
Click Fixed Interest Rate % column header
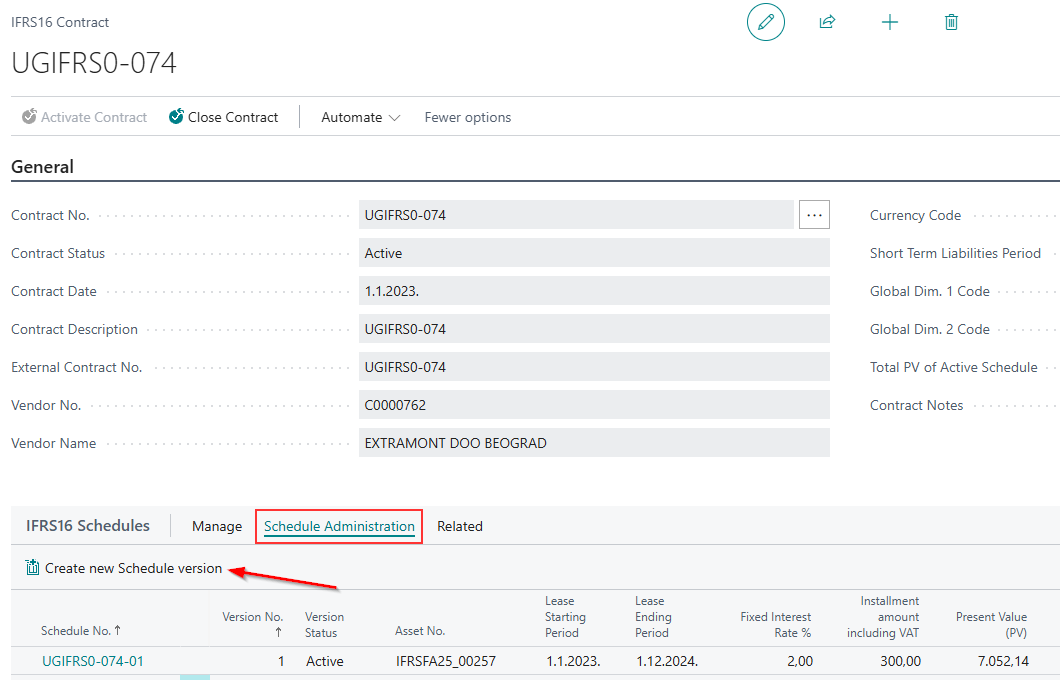(775, 625)
